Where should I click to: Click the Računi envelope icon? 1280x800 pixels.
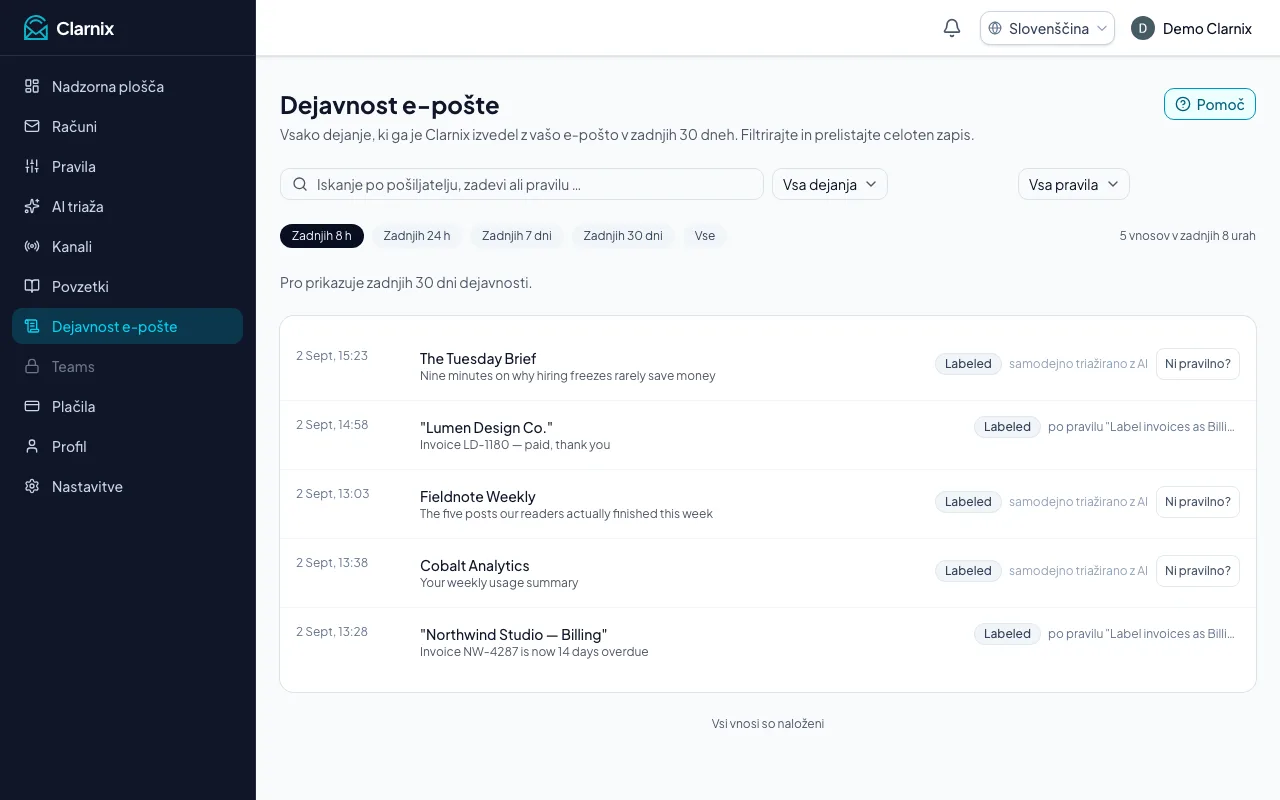[x=32, y=126]
